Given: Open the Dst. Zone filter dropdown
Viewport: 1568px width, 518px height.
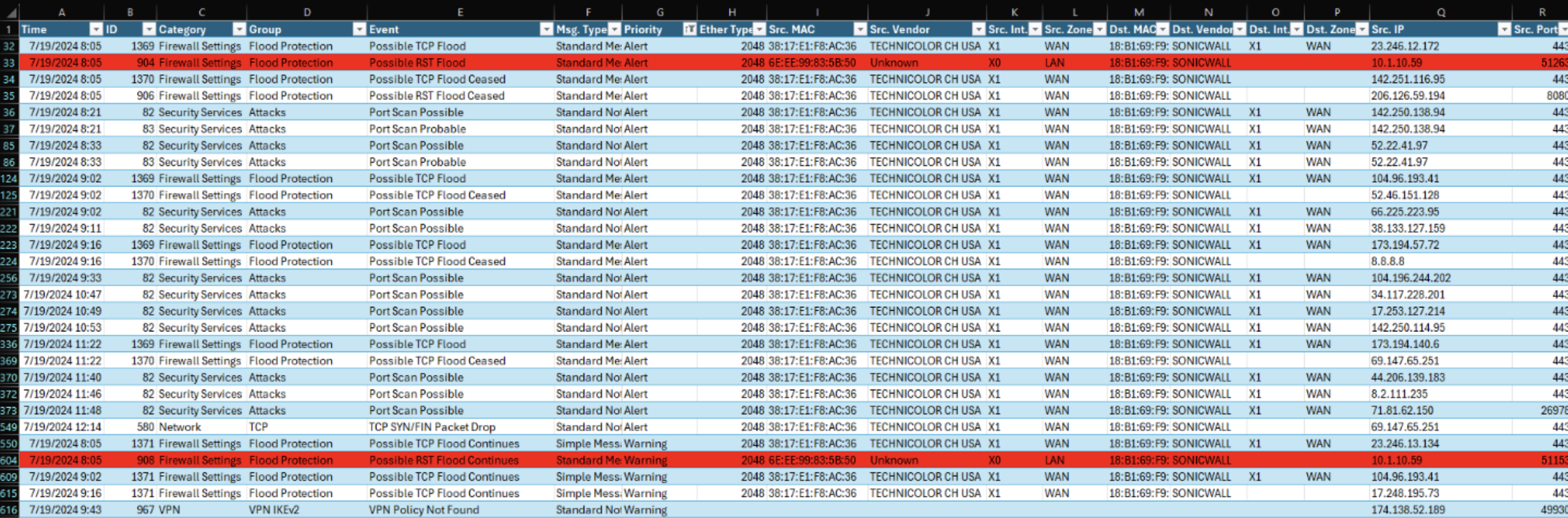Looking at the screenshot, I should coord(1361,29).
